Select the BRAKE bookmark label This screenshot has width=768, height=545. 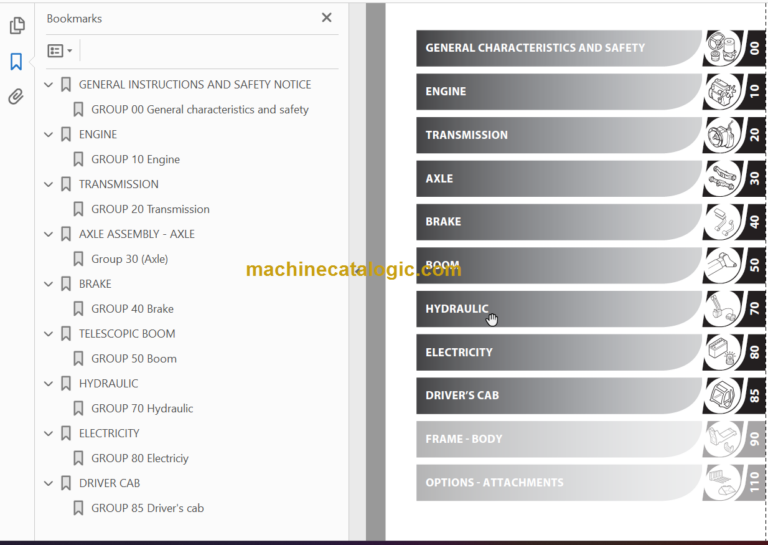coord(95,284)
